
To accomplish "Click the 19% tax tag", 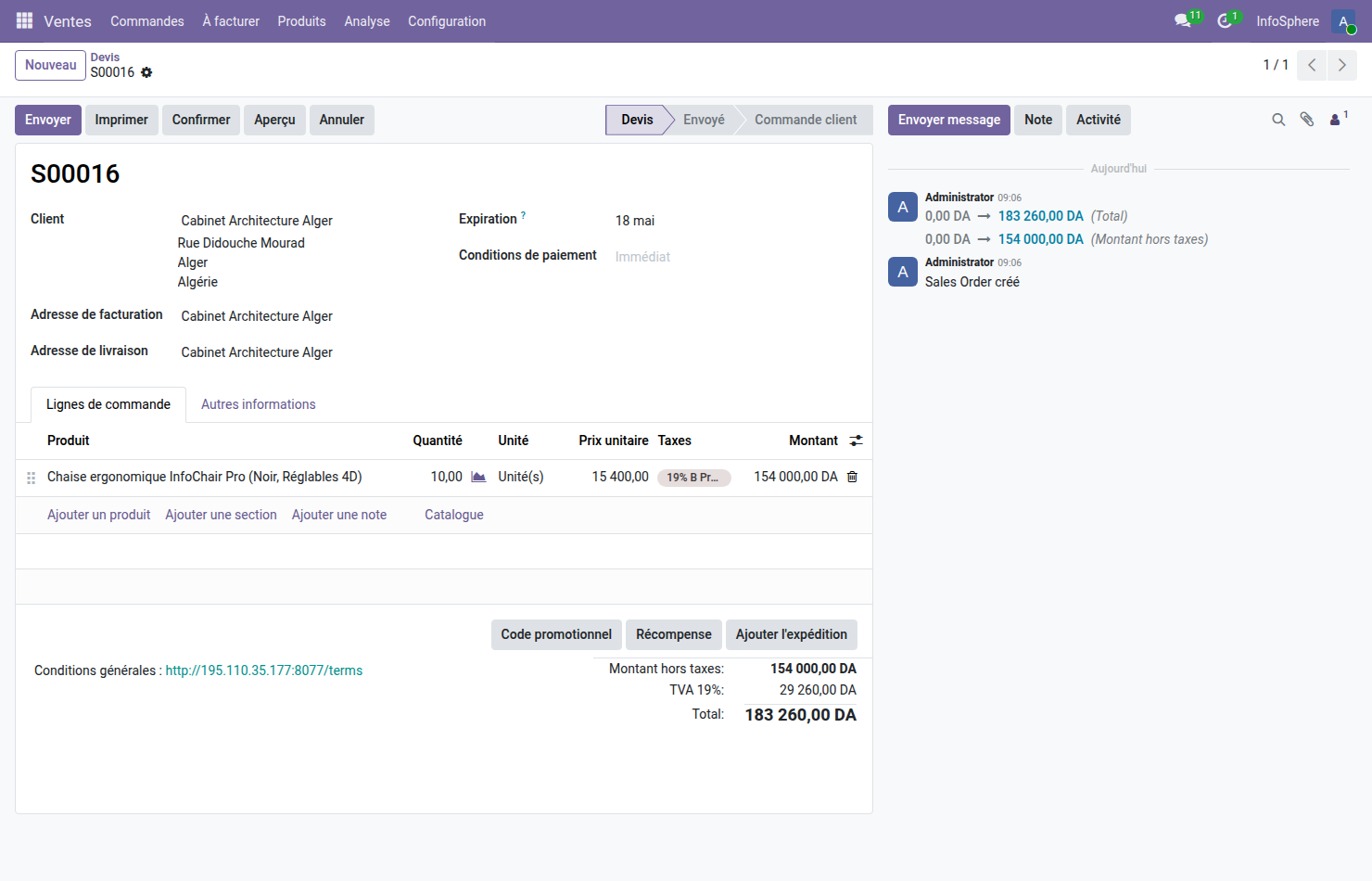I will (693, 478).
